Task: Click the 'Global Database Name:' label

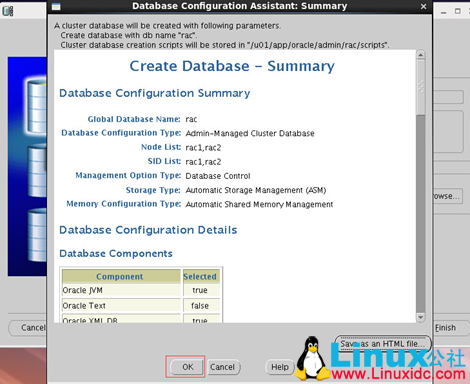Action: 134,119
